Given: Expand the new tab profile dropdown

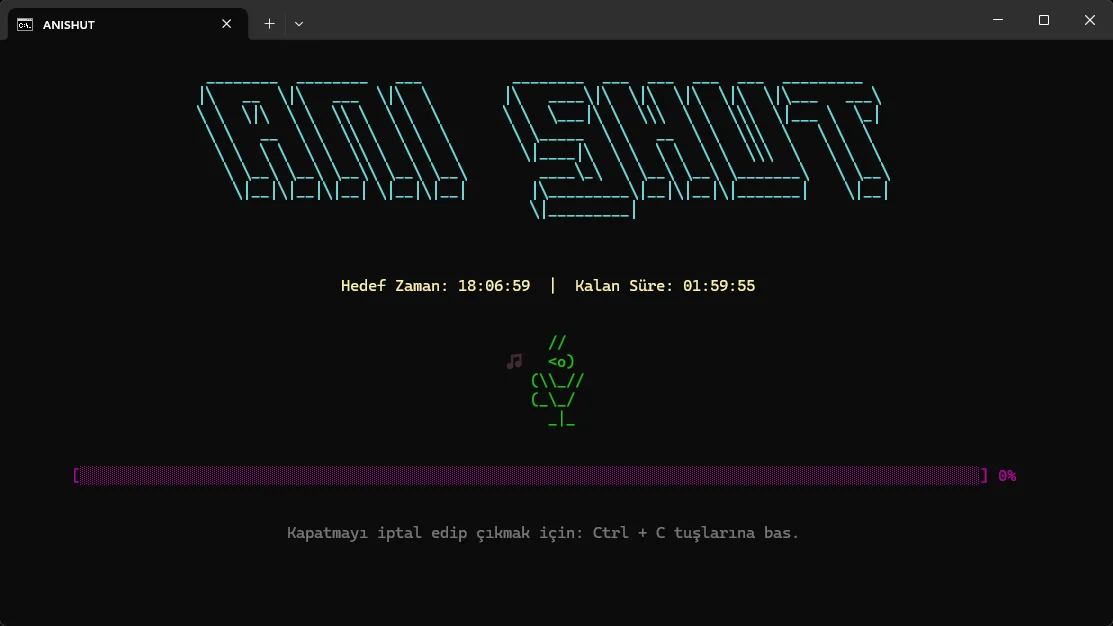Looking at the screenshot, I should [x=299, y=24].
